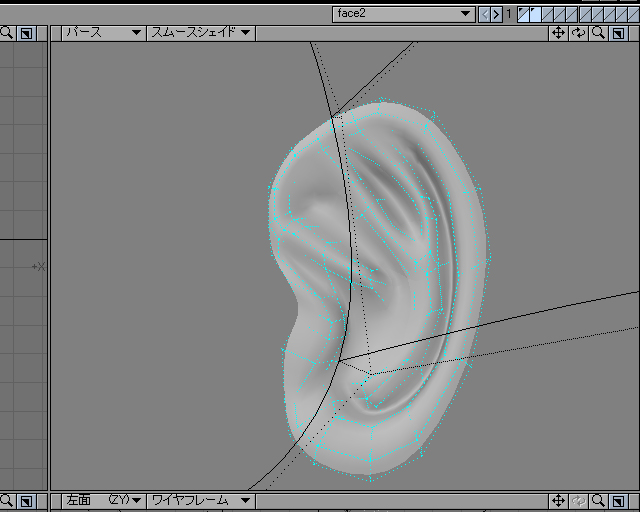Go to previous layer bank
This screenshot has width=640, height=512.
coord(486,14)
